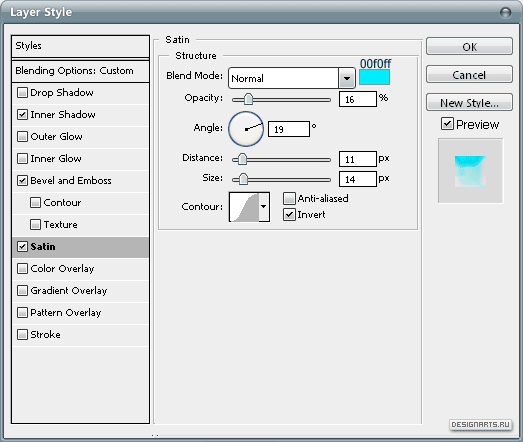The width and height of the screenshot is (523, 442).
Task: Toggle the Preview checkbox
Action: coord(447,124)
